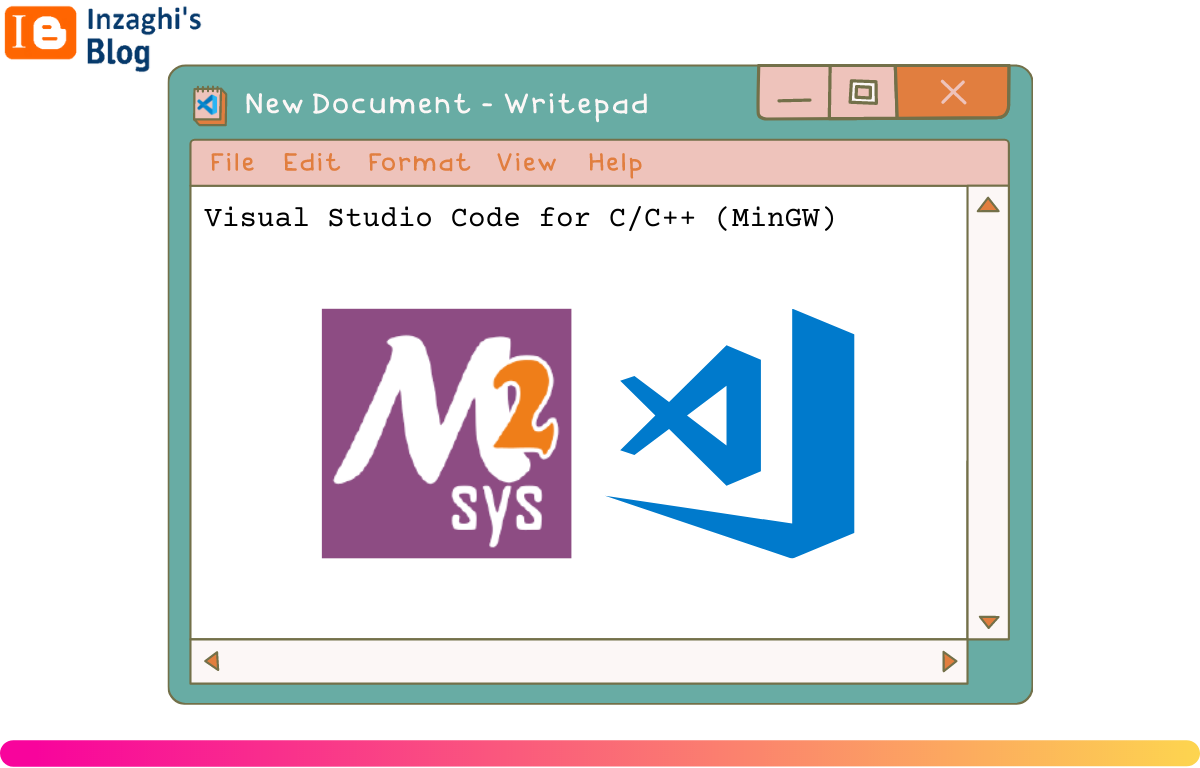Viewport: 1200px width, 768px height.
Task: Click the scroll-right arrow on horizontal scrollbar
Action: coord(950,661)
